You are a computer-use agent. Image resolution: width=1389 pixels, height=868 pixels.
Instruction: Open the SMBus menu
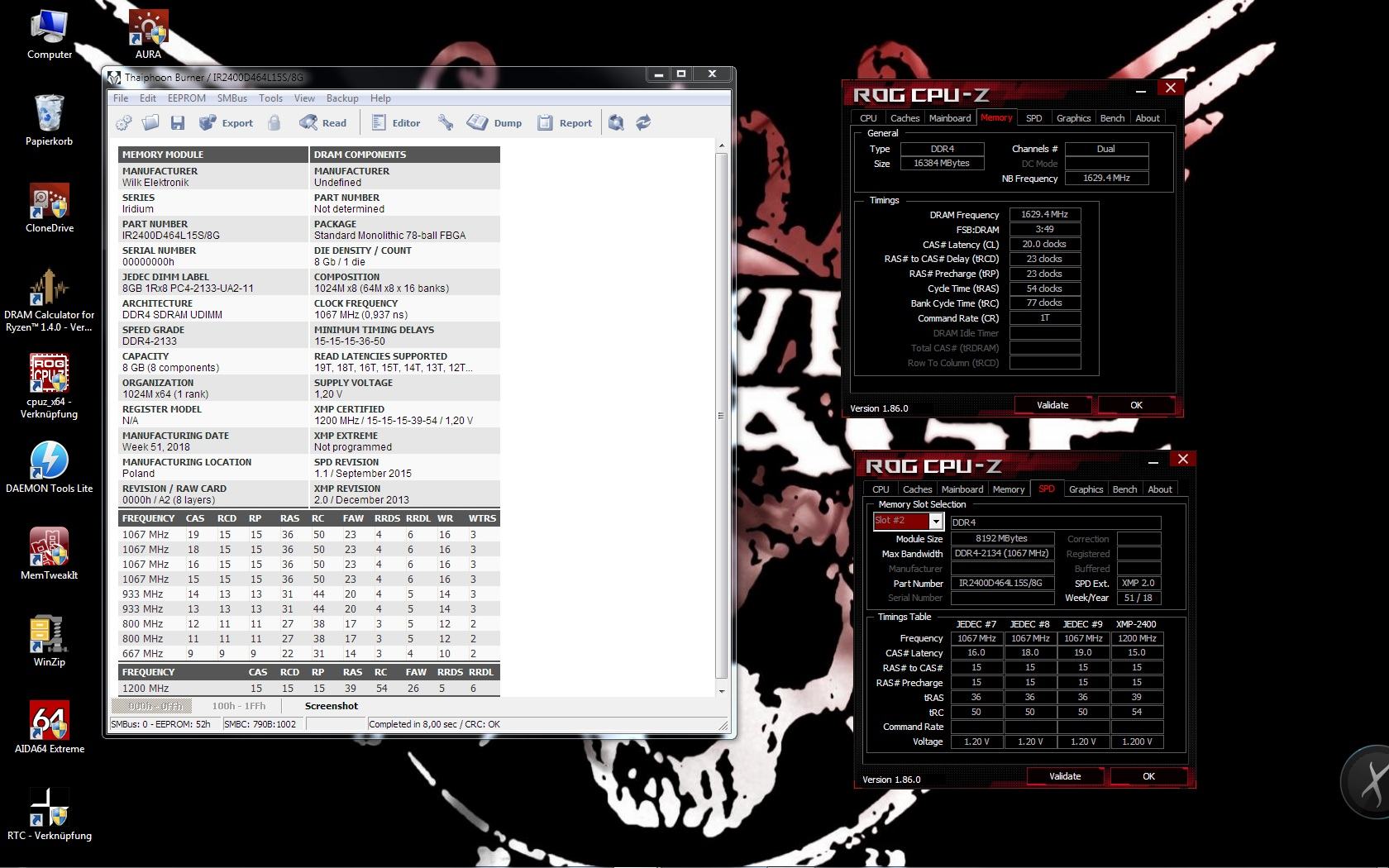[x=232, y=98]
